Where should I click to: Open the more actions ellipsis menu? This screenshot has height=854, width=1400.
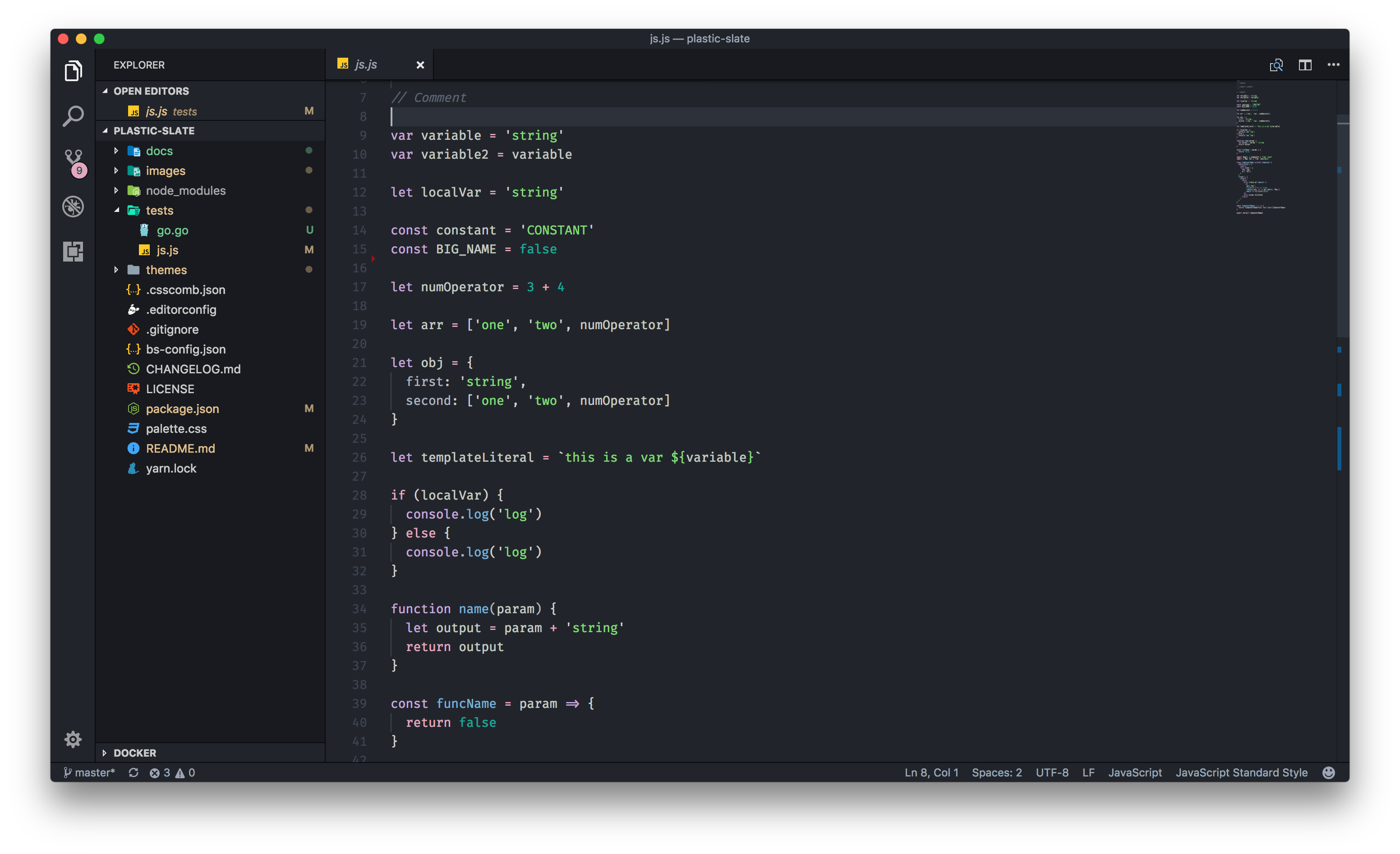1333,65
